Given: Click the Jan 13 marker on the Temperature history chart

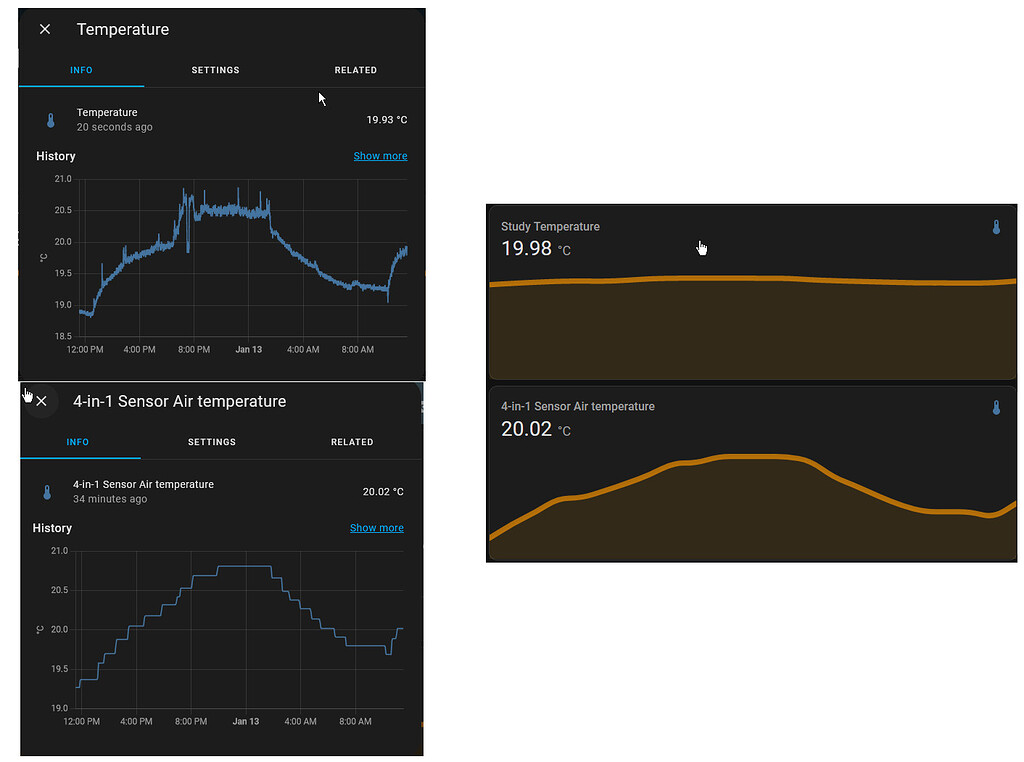Looking at the screenshot, I should 248,349.
